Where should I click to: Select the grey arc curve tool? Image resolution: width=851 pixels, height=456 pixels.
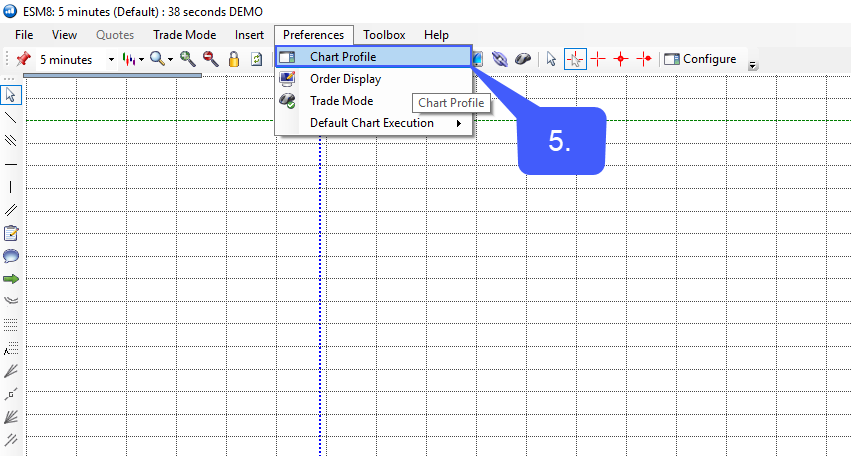tap(11, 301)
